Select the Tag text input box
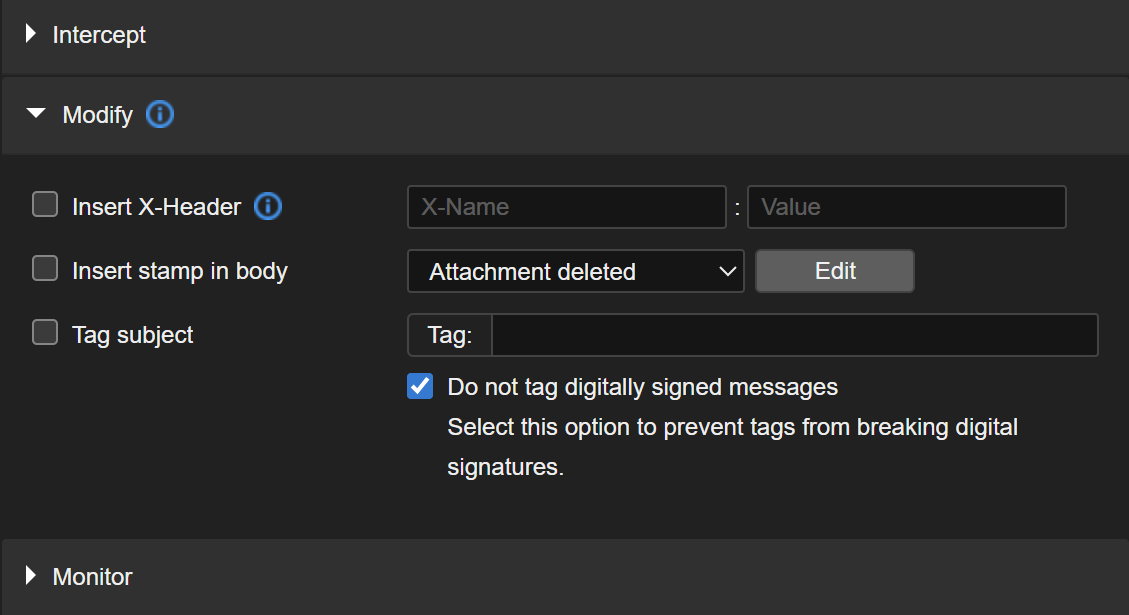The height and width of the screenshot is (615, 1129). click(794, 335)
